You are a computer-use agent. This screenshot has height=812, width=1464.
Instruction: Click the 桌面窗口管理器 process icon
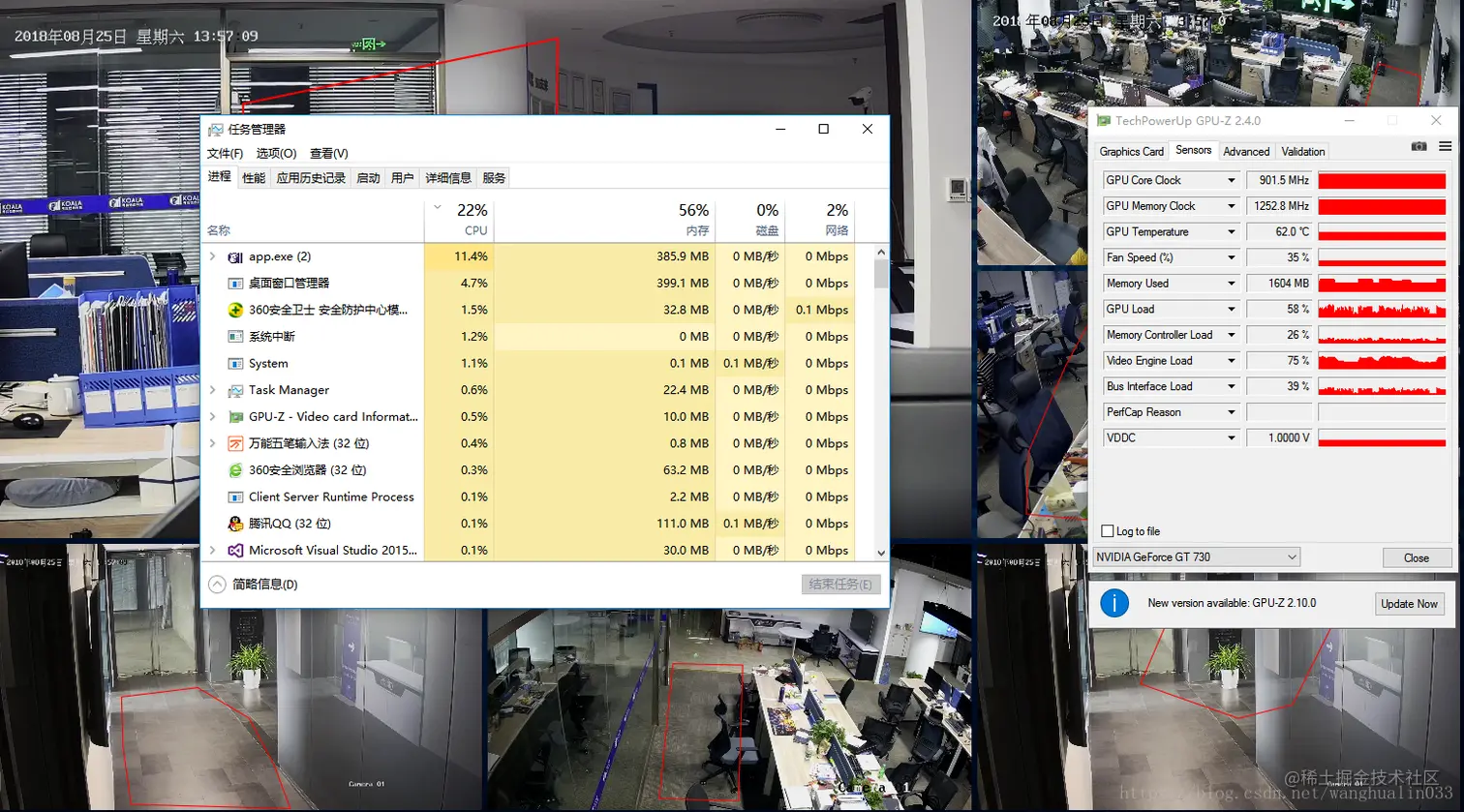[x=234, y=284]
